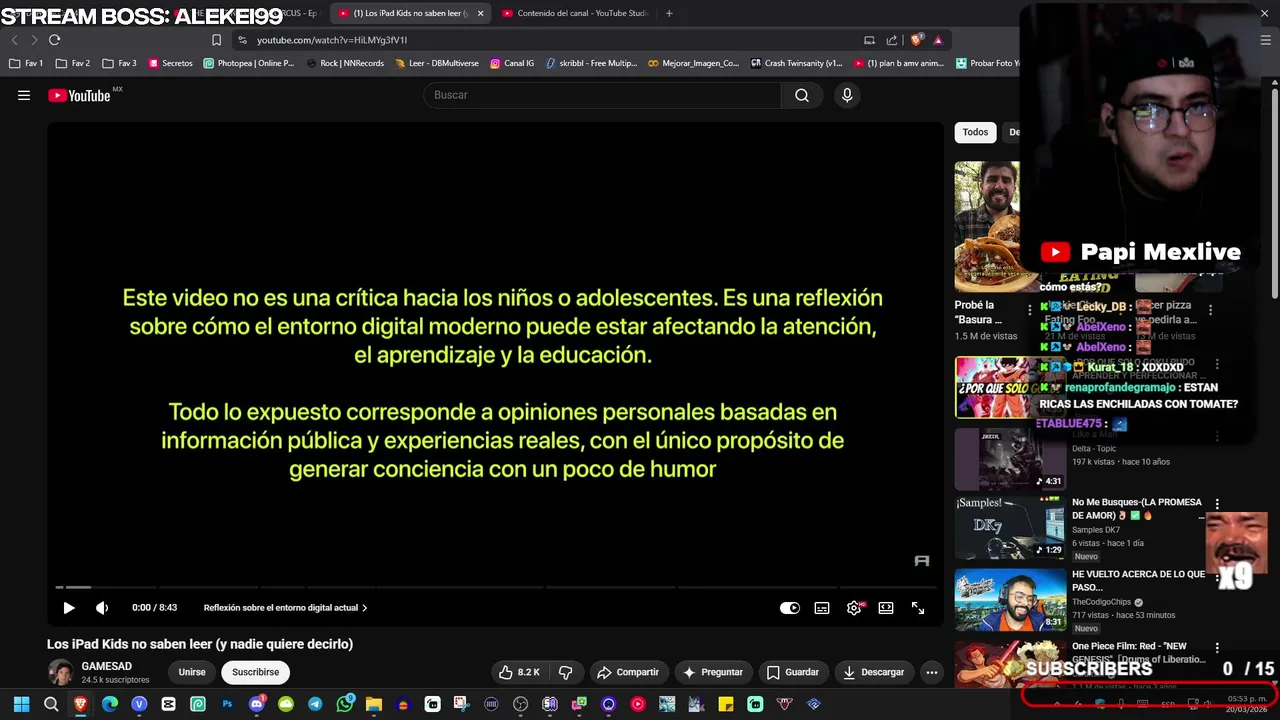
Task: Open the Preguntar ask button
Action: click(712, 672)
